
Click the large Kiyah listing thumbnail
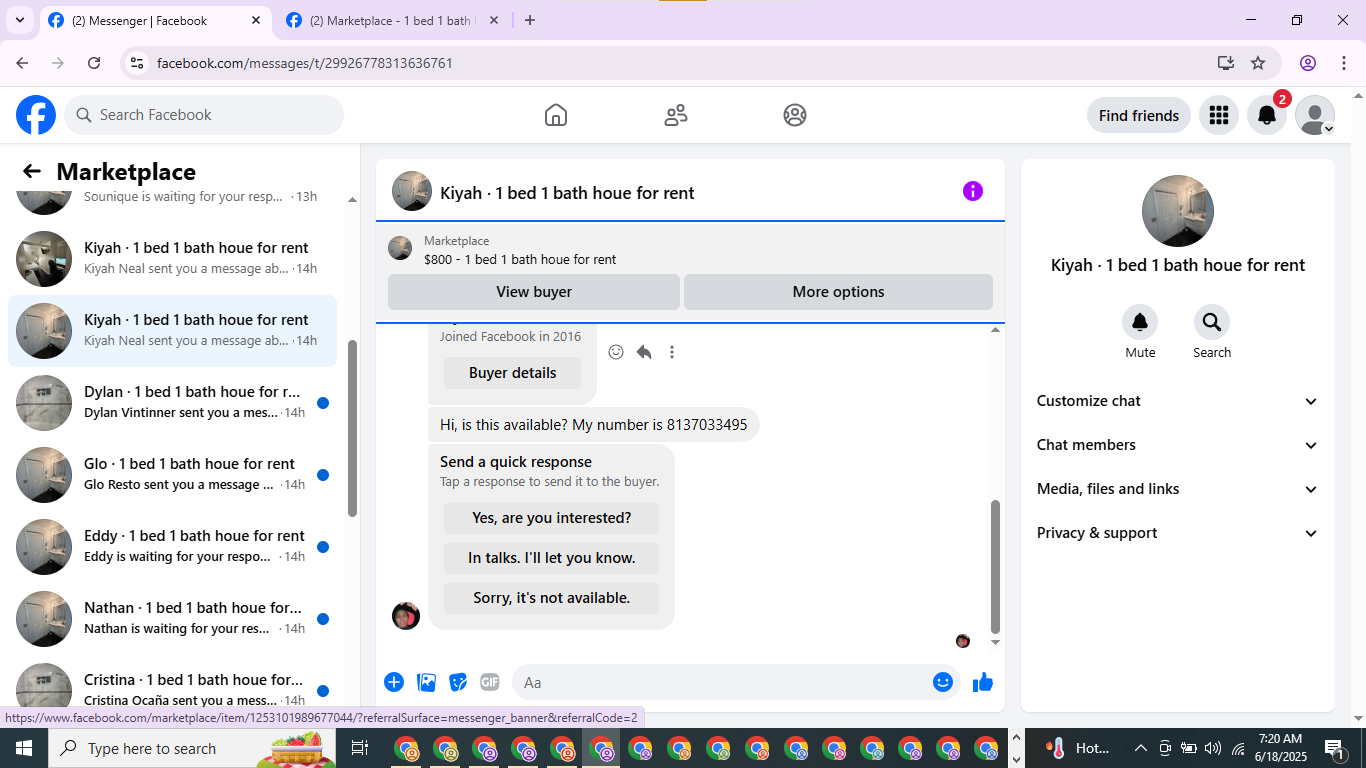[x=1178, y=211]
